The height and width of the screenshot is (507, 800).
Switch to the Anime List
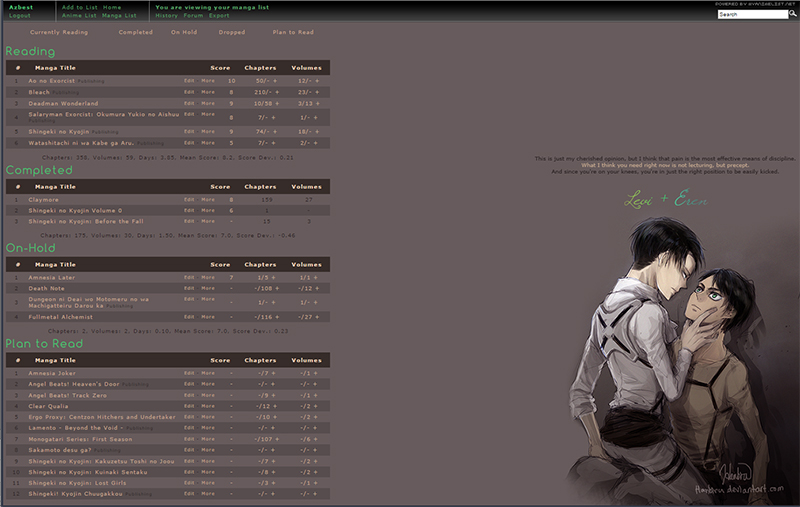click(x=79, y=16)
